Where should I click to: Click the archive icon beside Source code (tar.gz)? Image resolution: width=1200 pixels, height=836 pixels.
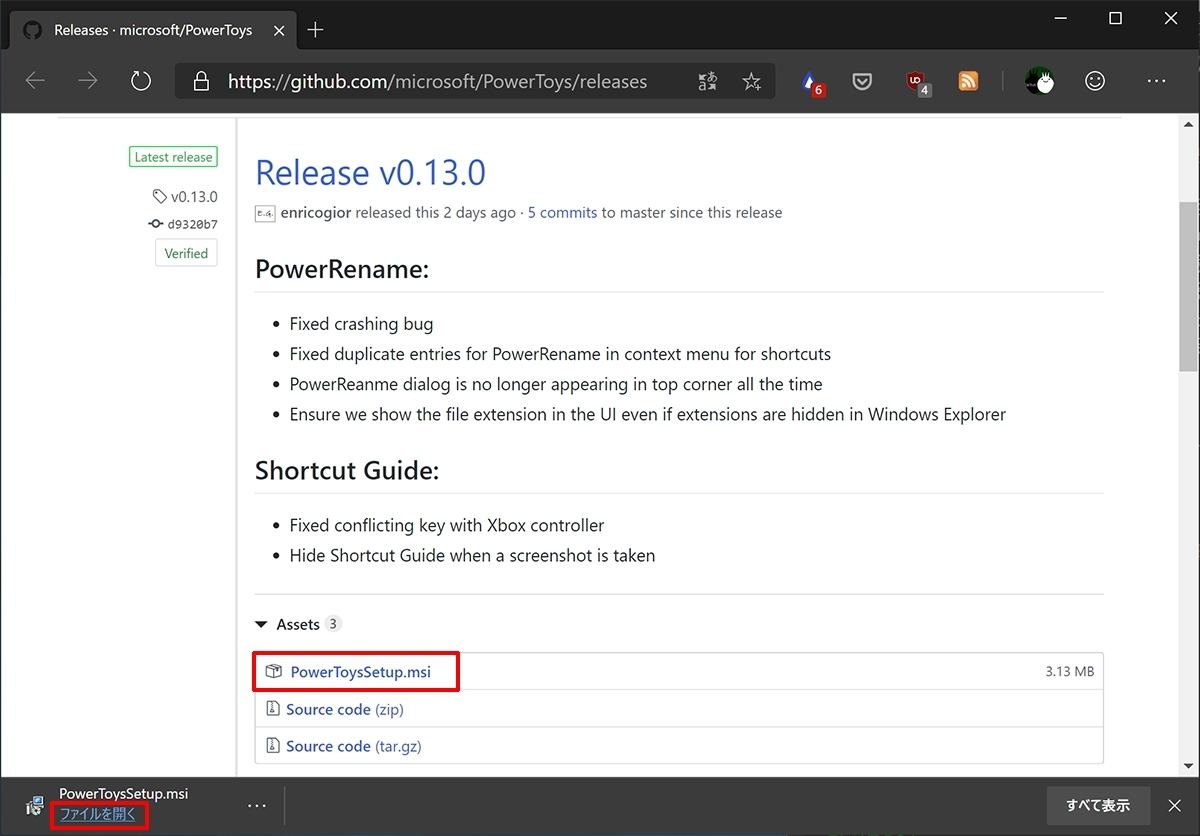pyautogui.click(x=273, y=746)
